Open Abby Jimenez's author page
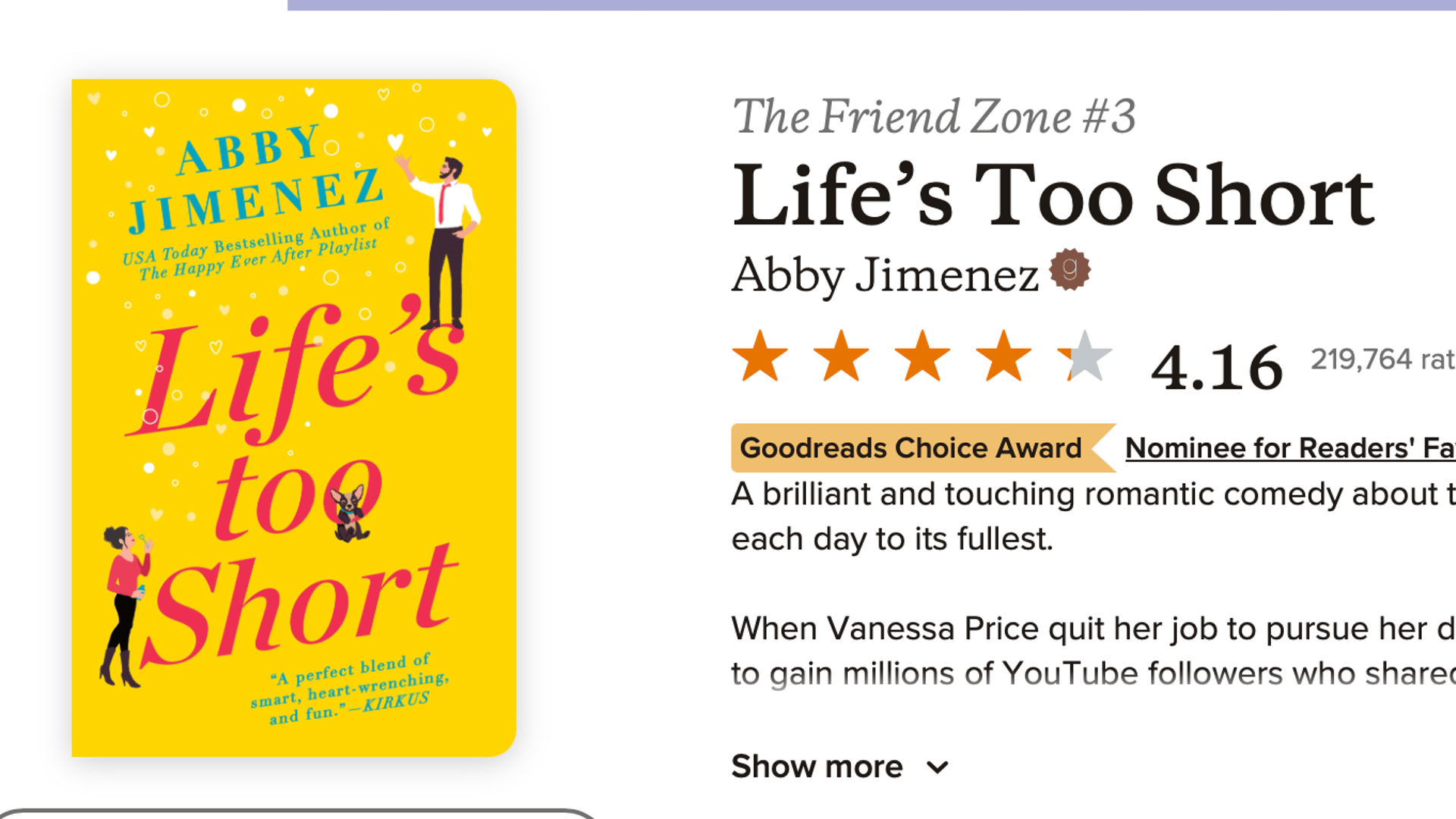Viewport: 1456px width, 819px height. 884,275
